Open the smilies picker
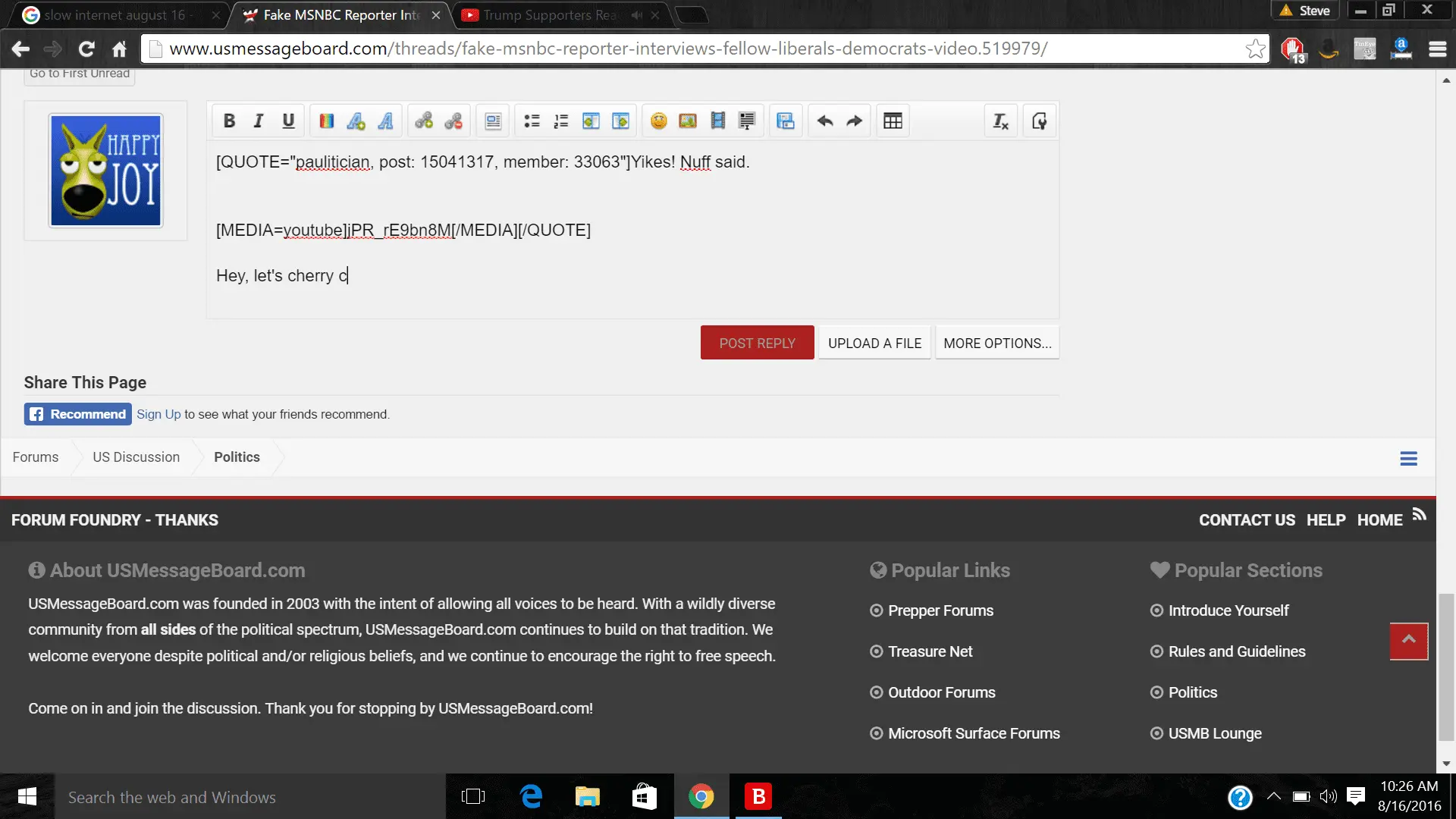The width and height of the screenshot is (1456, 819). pyautogui.click(x=658, y=121)
